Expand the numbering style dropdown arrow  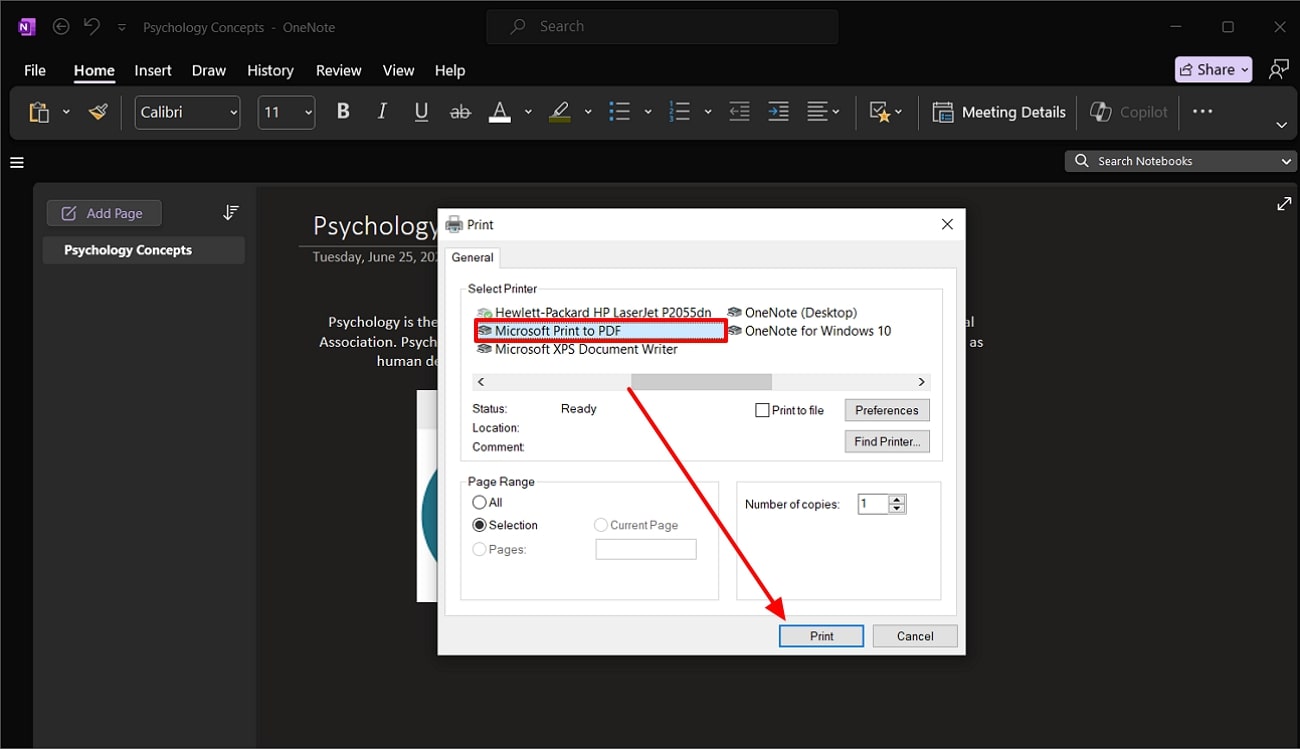[708, 112]
